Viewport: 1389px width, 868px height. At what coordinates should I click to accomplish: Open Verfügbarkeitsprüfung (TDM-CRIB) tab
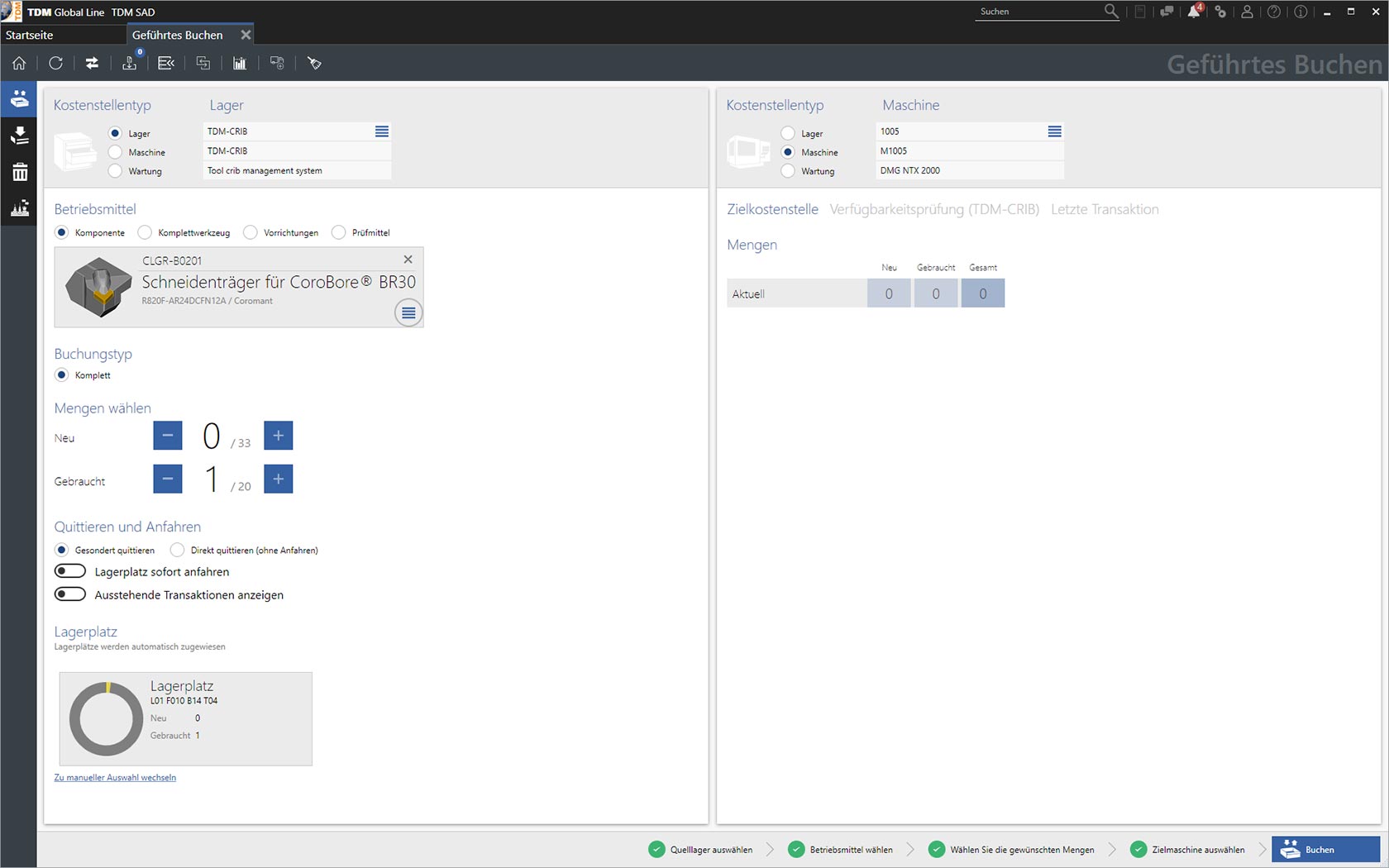[x=934, y=209]
